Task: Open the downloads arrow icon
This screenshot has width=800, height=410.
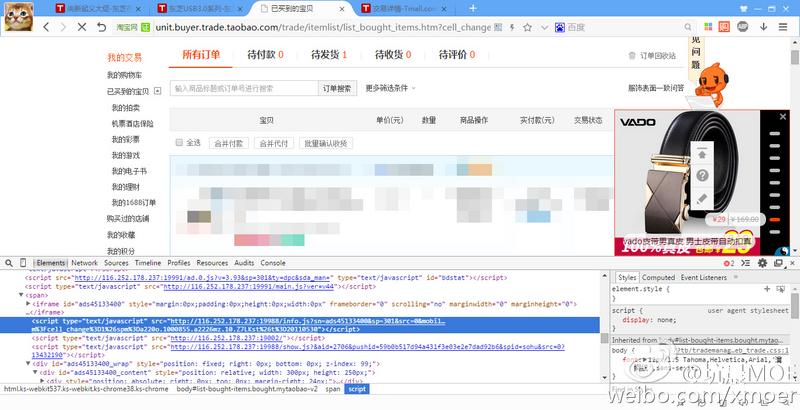Action: coord(763,27)
